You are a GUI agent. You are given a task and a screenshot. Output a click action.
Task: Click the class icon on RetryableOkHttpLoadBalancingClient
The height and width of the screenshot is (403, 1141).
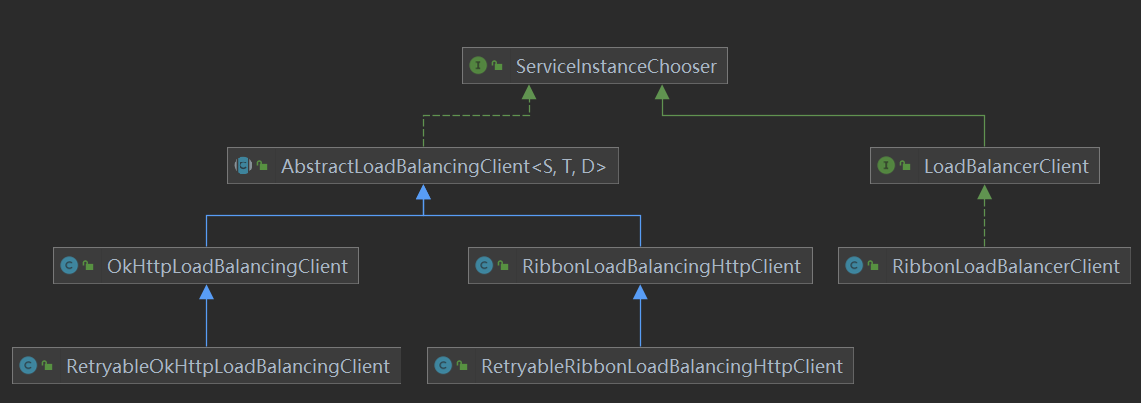pos(28,365)
